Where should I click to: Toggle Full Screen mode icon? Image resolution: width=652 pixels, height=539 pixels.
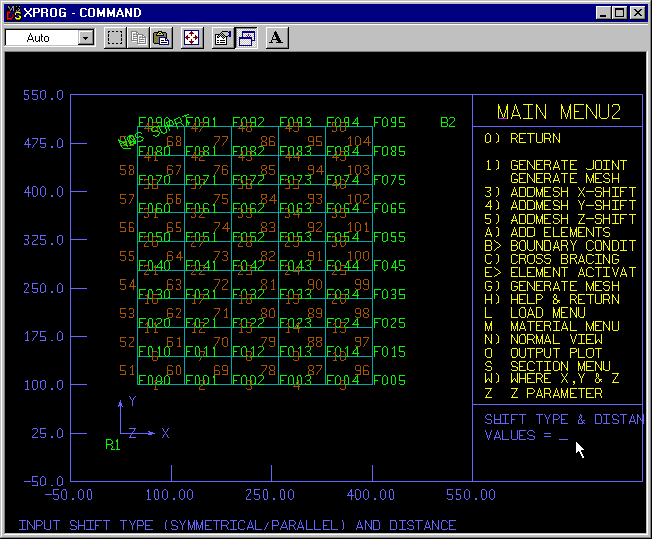(192, 38)
